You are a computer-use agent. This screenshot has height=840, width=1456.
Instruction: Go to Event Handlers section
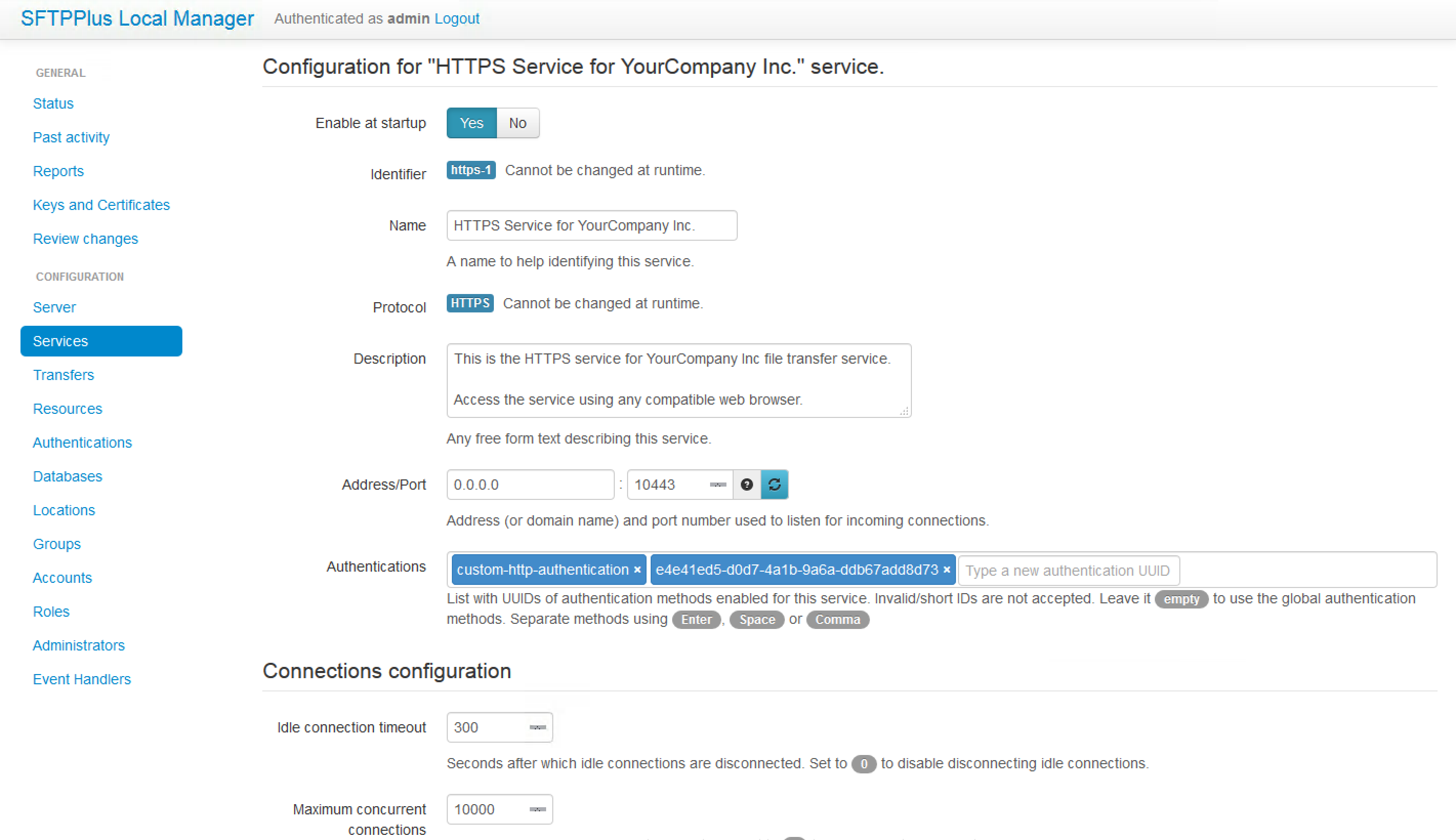pos(82,679)
